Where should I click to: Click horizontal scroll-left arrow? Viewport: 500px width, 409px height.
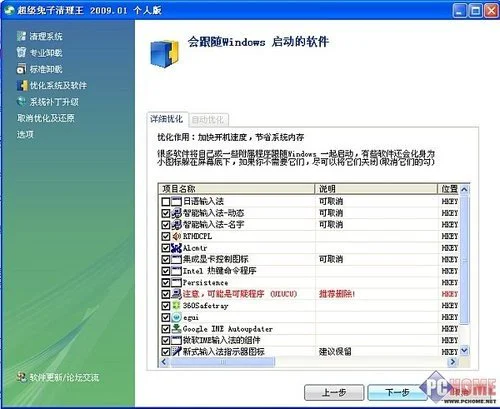pos(164,362)
